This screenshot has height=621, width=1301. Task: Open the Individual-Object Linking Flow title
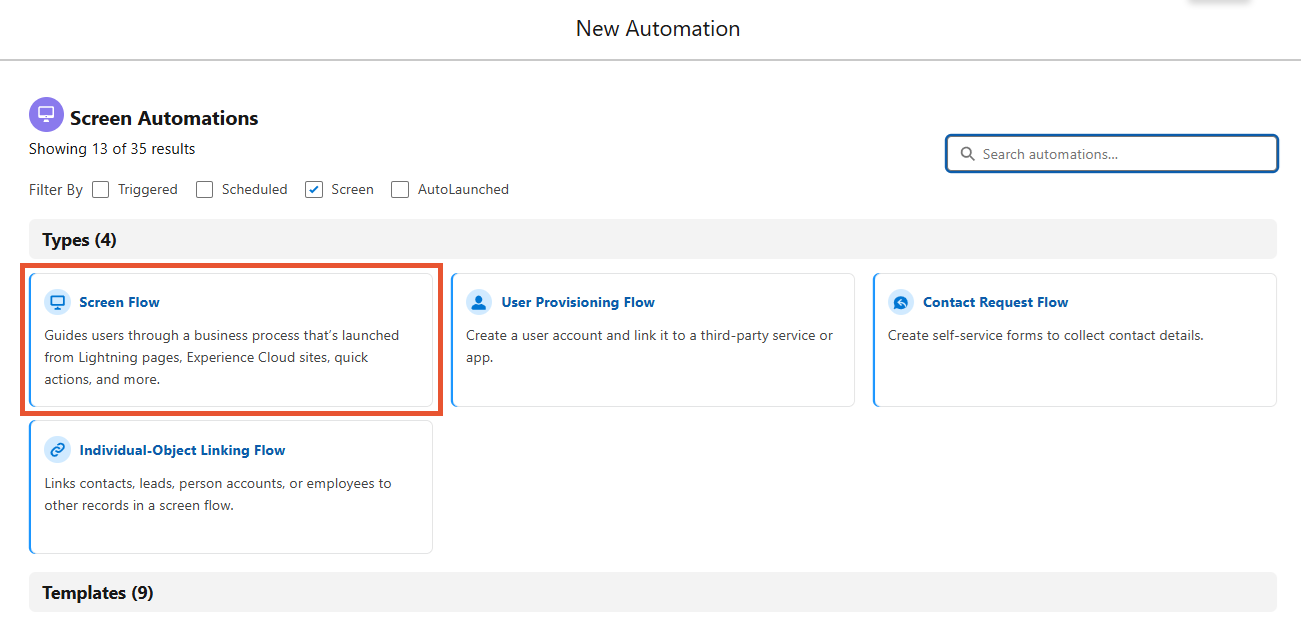(x=183, y=450)
